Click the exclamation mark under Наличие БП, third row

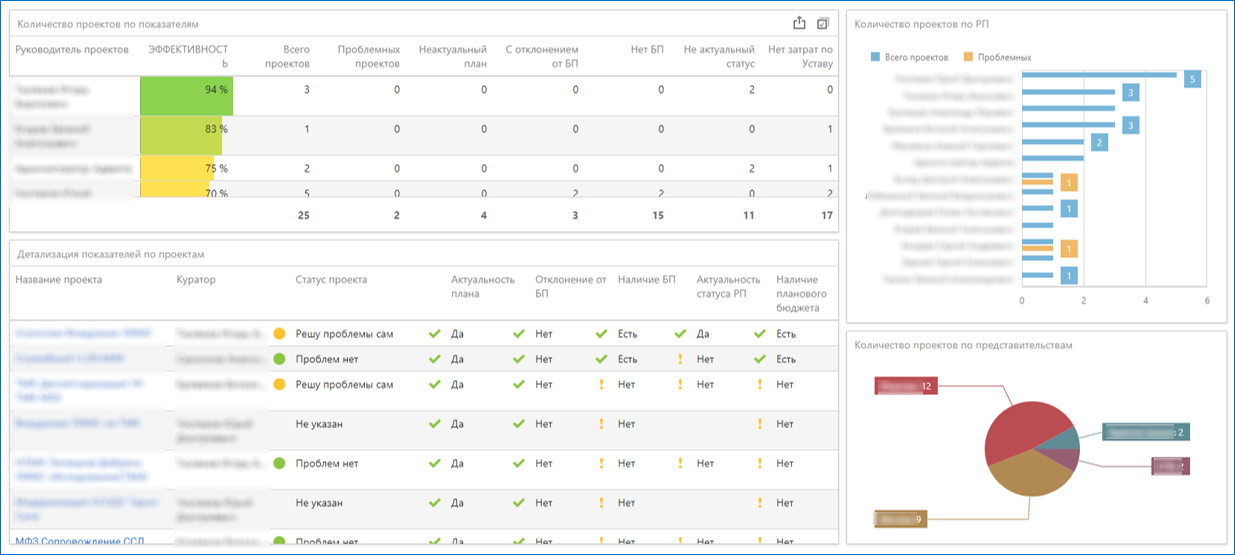click(601, 384)
